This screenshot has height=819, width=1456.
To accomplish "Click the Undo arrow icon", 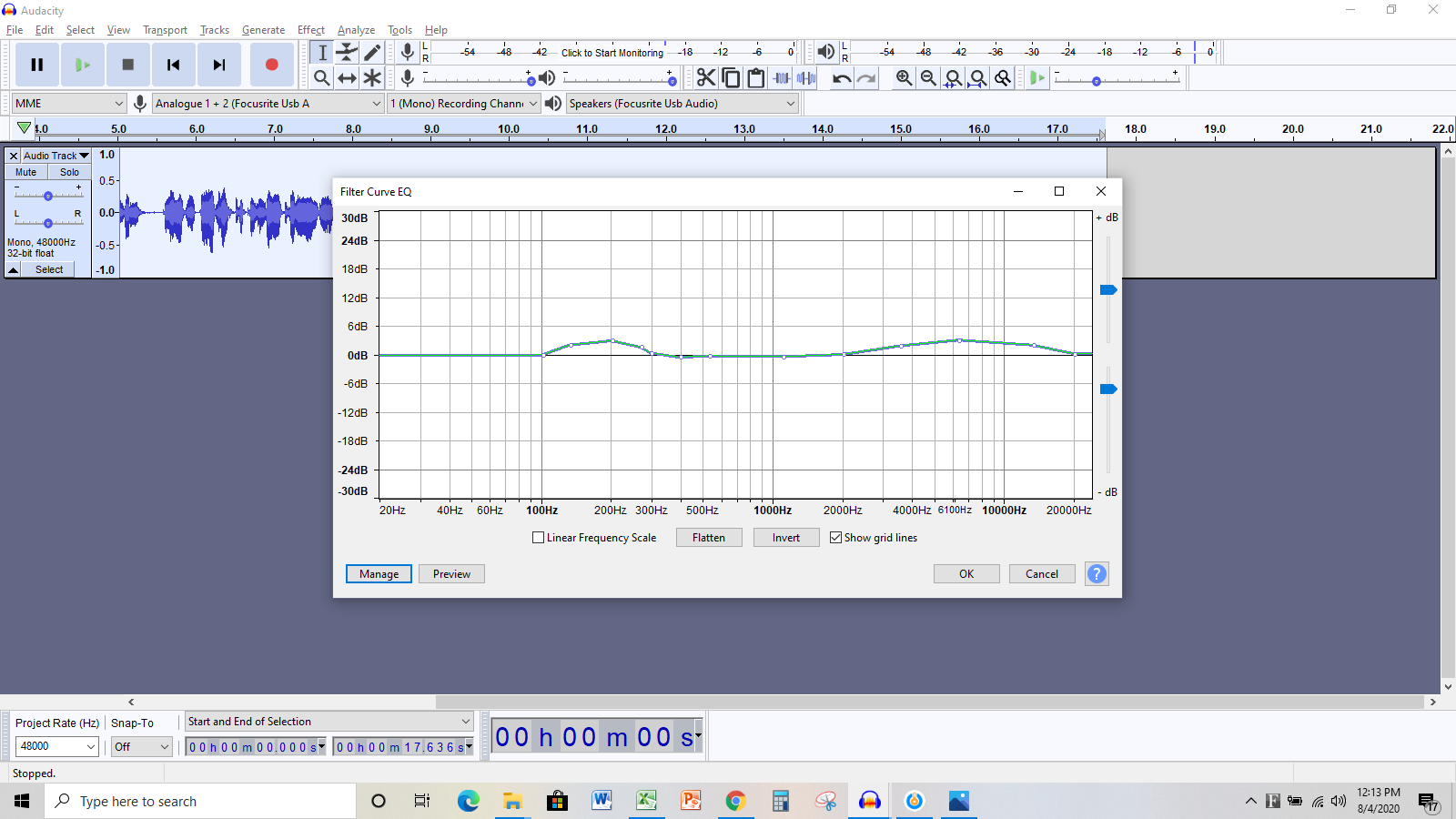I will pos(842,78).
